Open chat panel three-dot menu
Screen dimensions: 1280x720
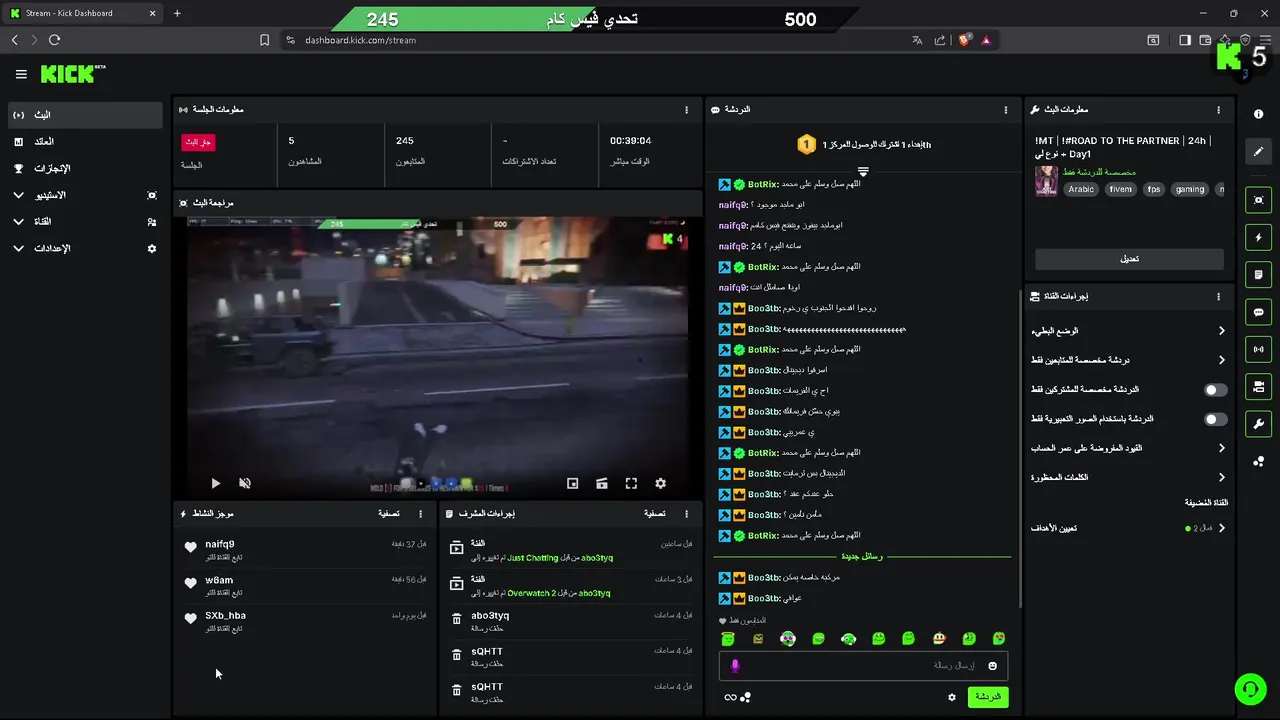pos(1005,109)
